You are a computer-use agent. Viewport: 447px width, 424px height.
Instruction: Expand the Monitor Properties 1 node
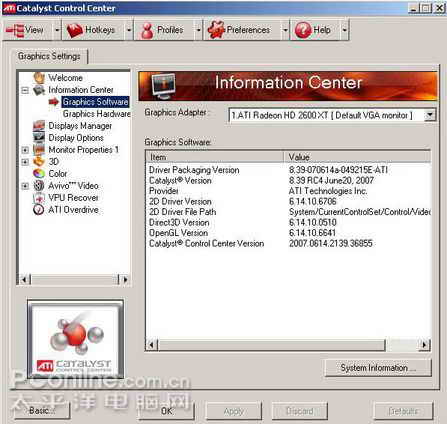pos(25,150)
